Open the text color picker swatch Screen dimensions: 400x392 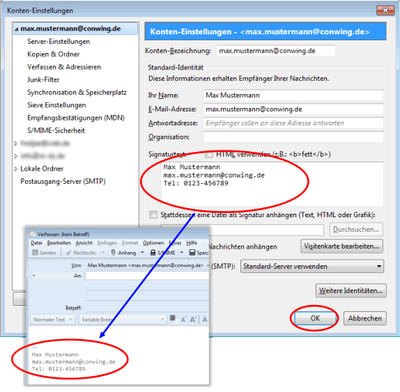[173, 318]
